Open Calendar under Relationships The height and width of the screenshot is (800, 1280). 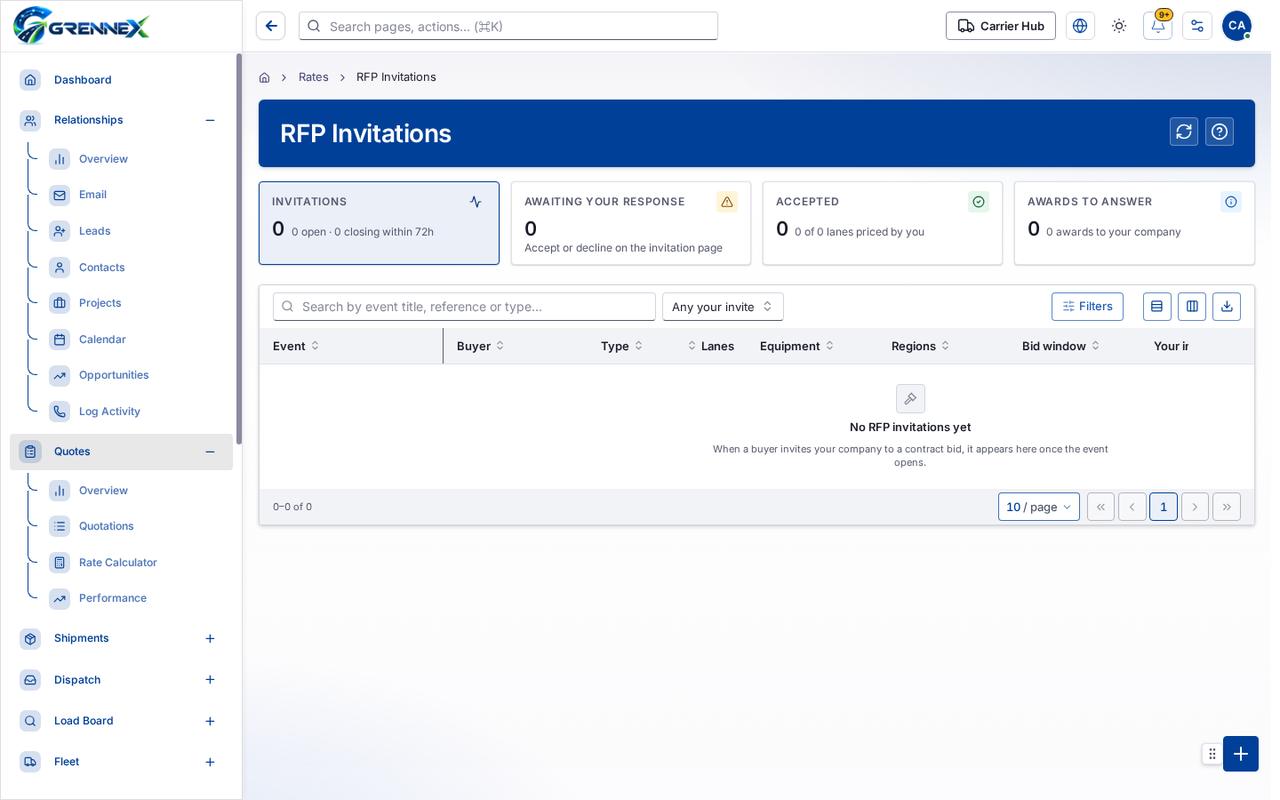(102, 340)
